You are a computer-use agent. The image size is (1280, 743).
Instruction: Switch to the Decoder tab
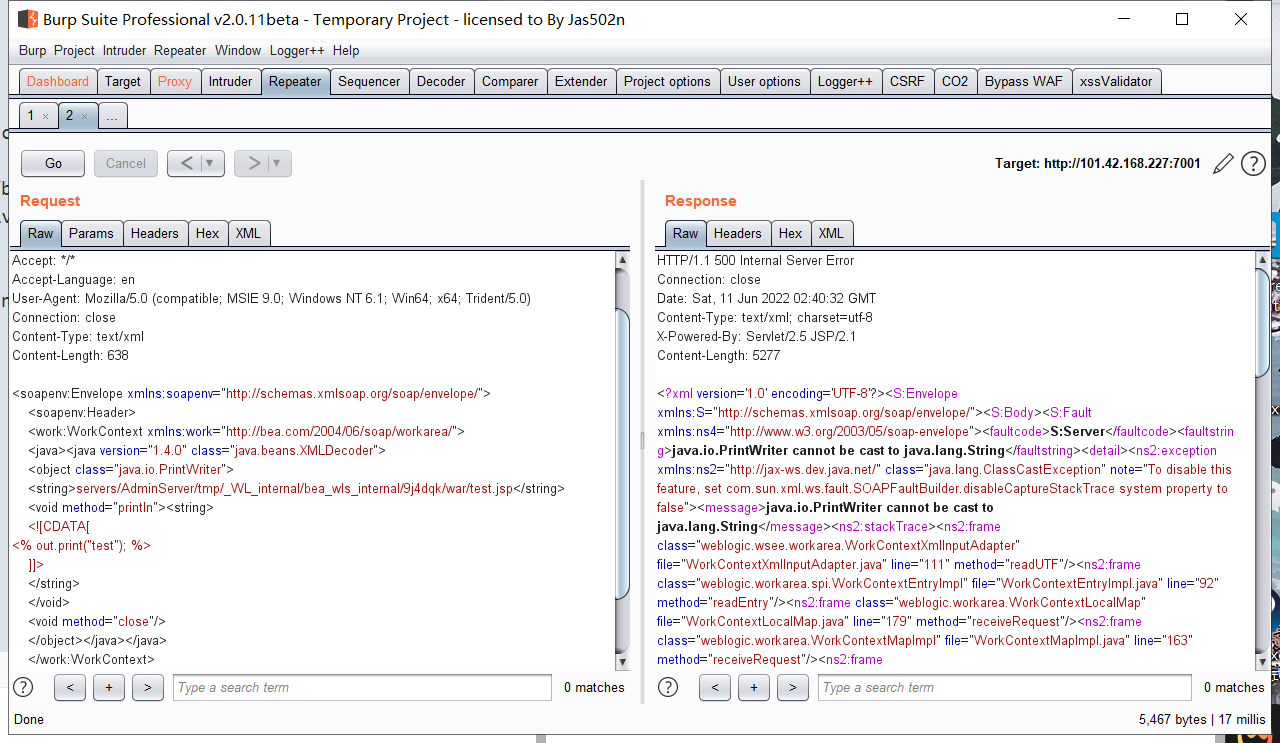[441, 82]
